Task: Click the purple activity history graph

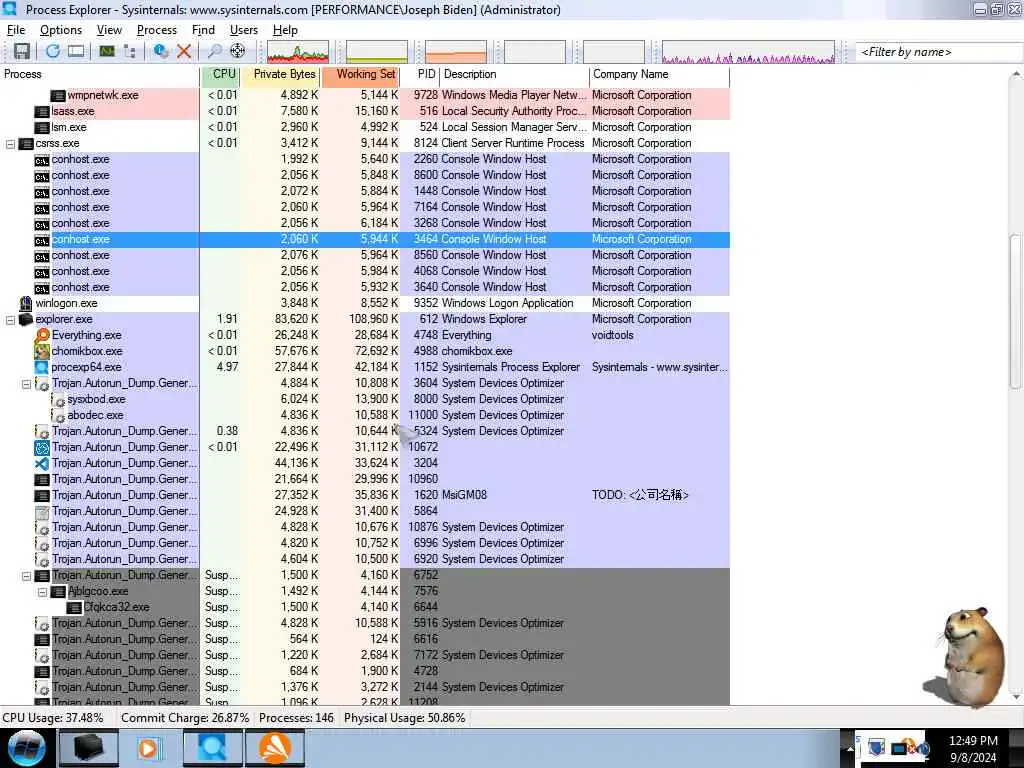Action: click(x=748, y=52)
